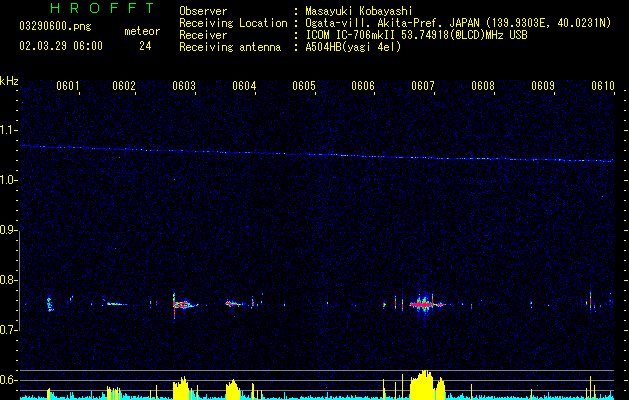
Task: Click the 0.7 kHz axis label
Action: pyautogui.click(x=8, y=330)
